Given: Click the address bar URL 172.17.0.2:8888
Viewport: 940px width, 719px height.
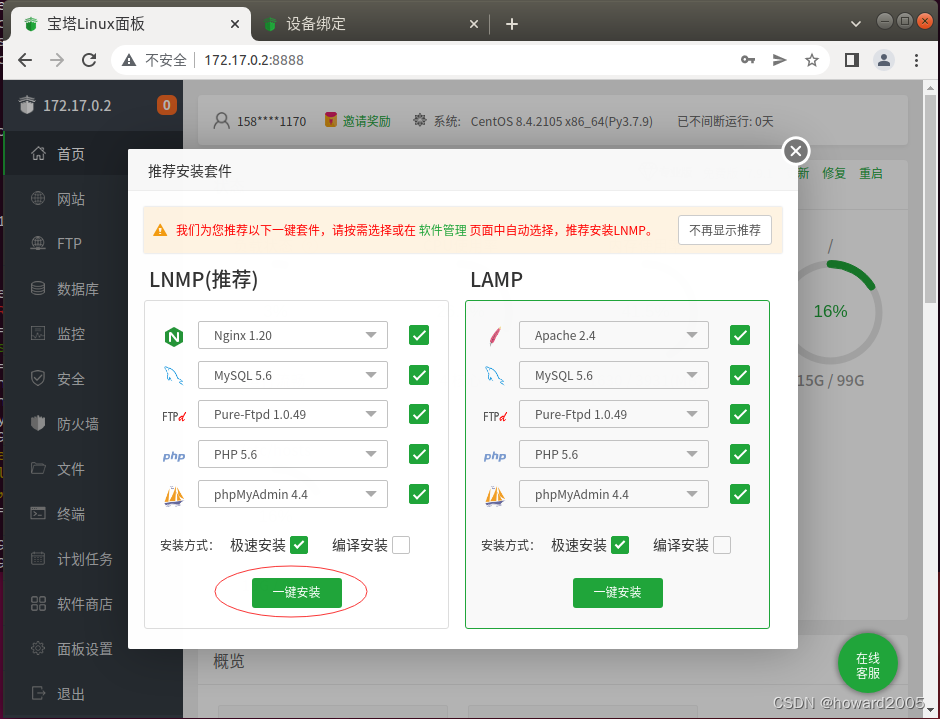Looking at the screenshot, I should tap(254, 60).
